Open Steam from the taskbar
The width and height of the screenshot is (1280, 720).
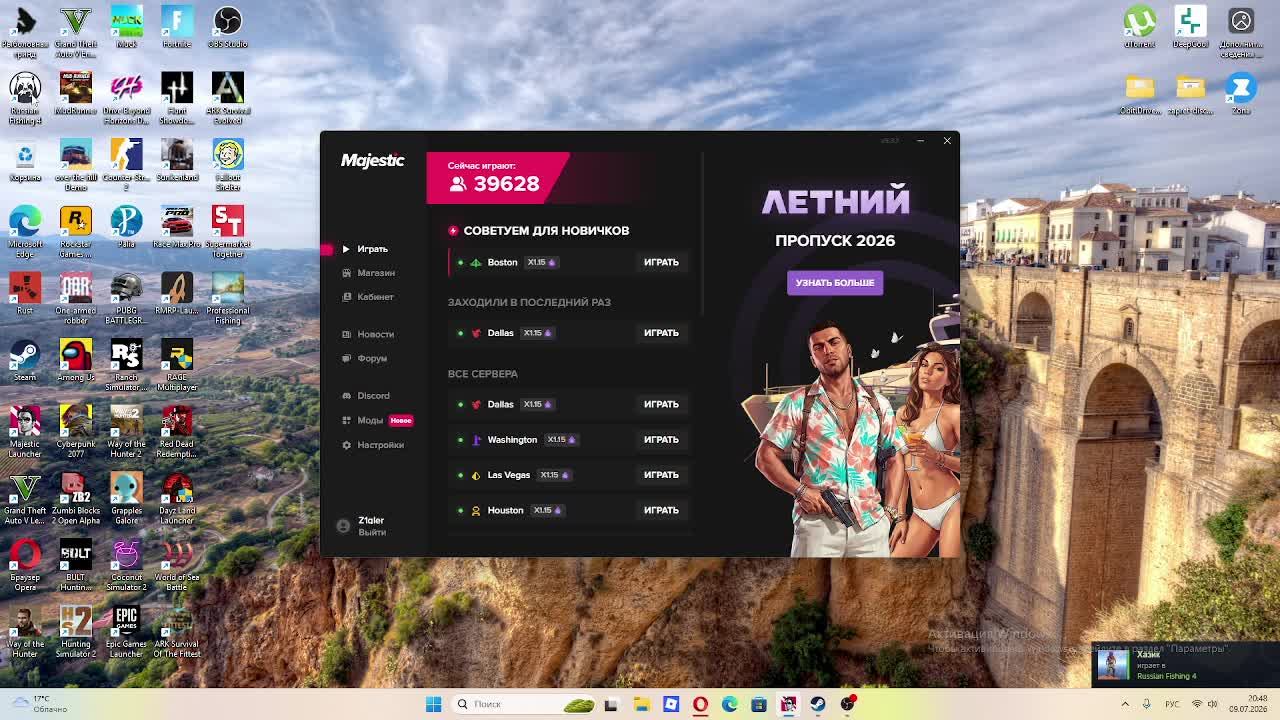[818, 704]
